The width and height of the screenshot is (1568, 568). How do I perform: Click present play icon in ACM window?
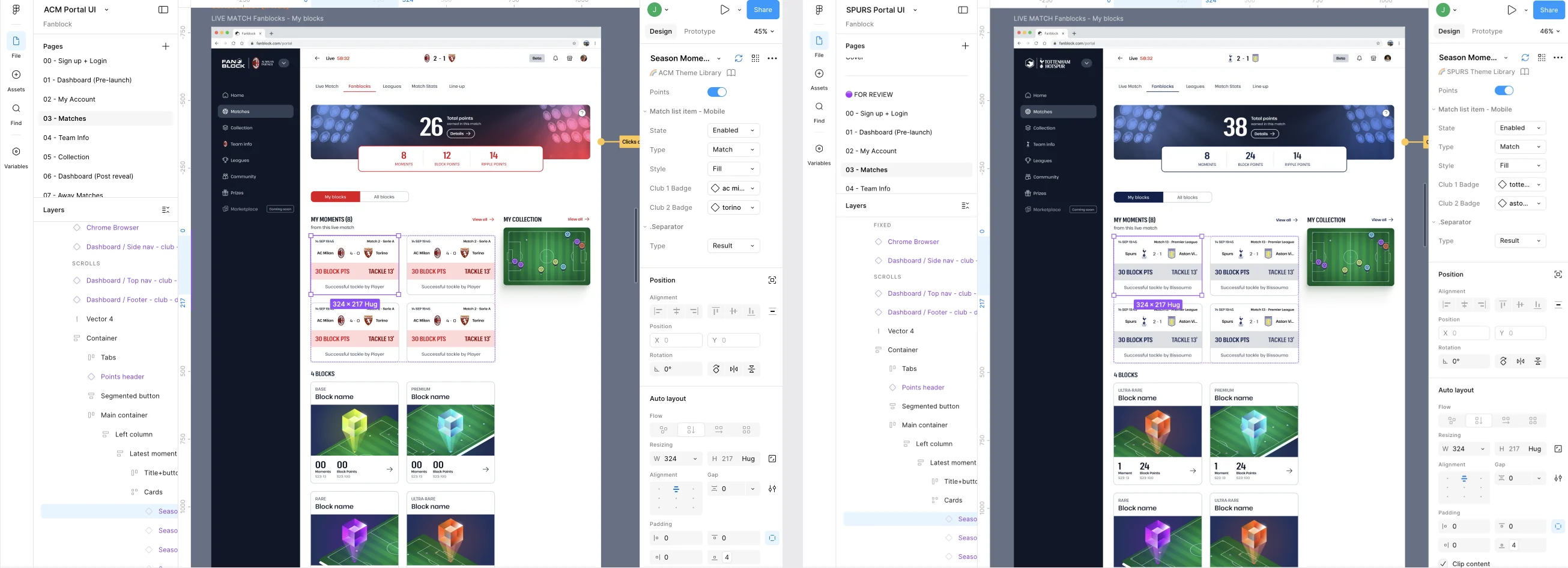click(724, 10)
